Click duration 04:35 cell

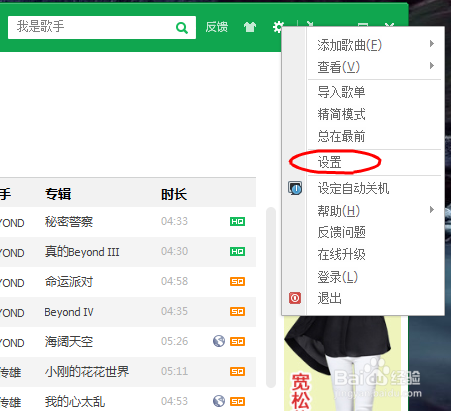click(x=174, y=311)
